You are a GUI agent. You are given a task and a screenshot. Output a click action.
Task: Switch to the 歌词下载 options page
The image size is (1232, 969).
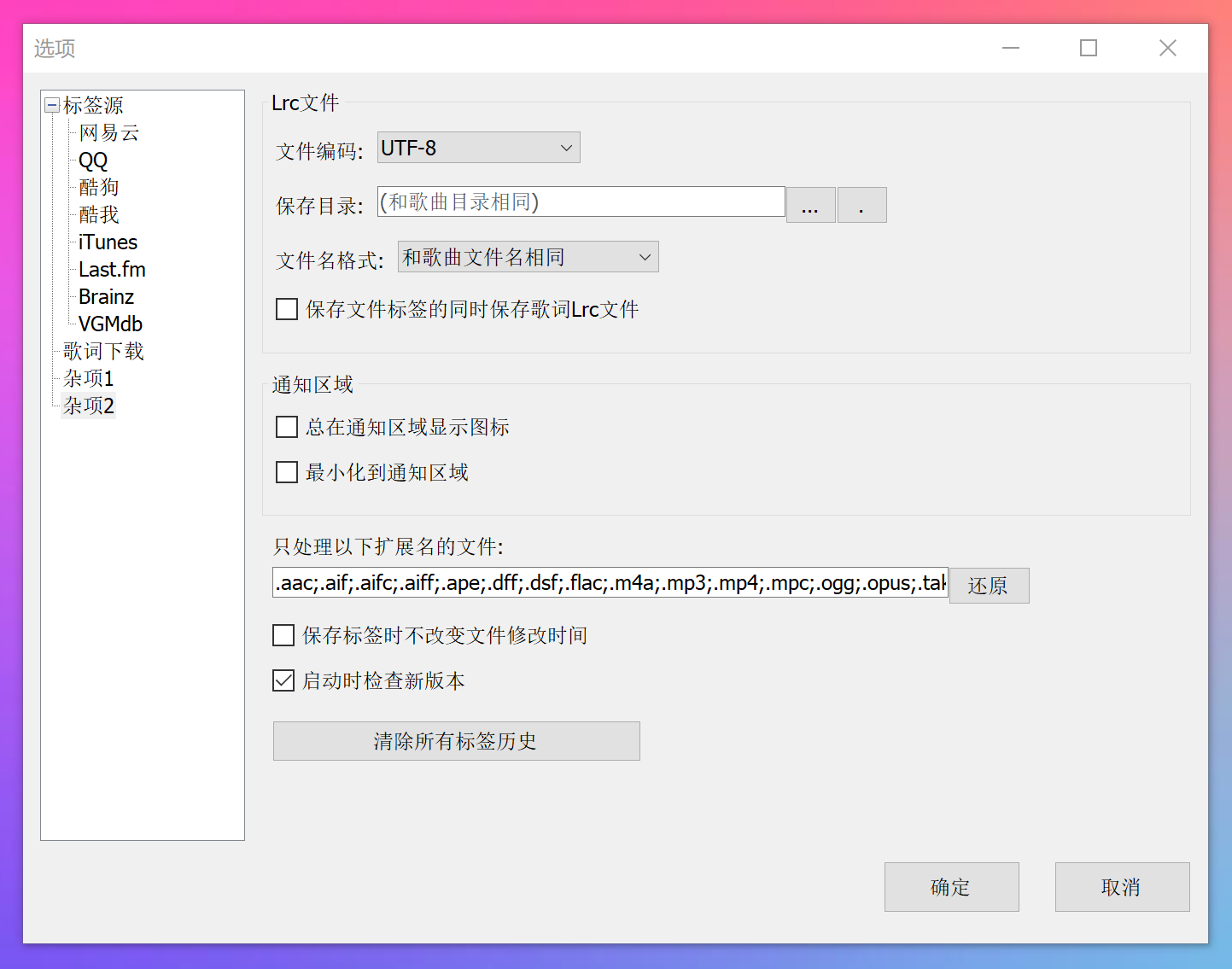[x=103, y=352]
